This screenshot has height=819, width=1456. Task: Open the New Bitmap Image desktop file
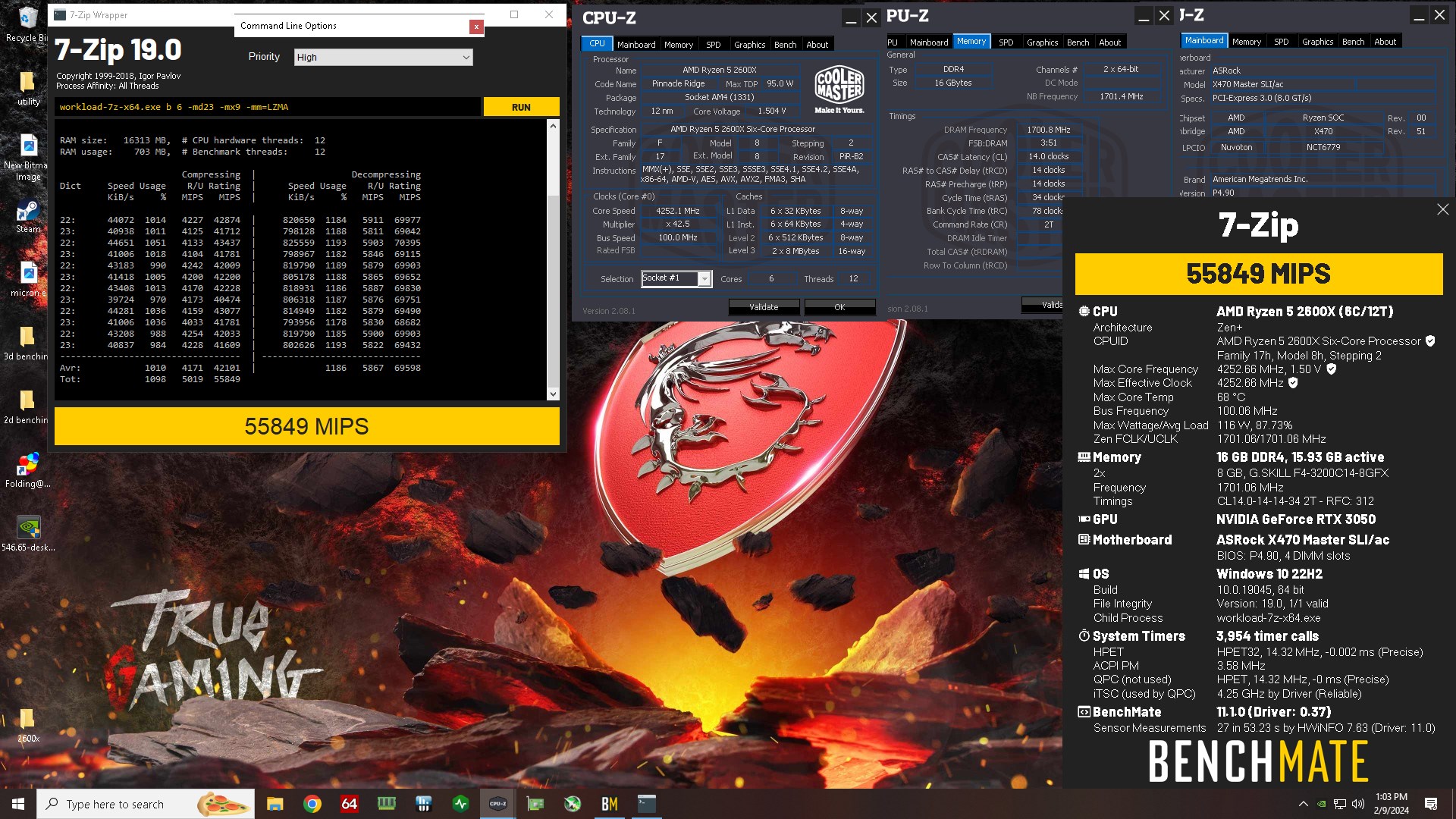27,158
